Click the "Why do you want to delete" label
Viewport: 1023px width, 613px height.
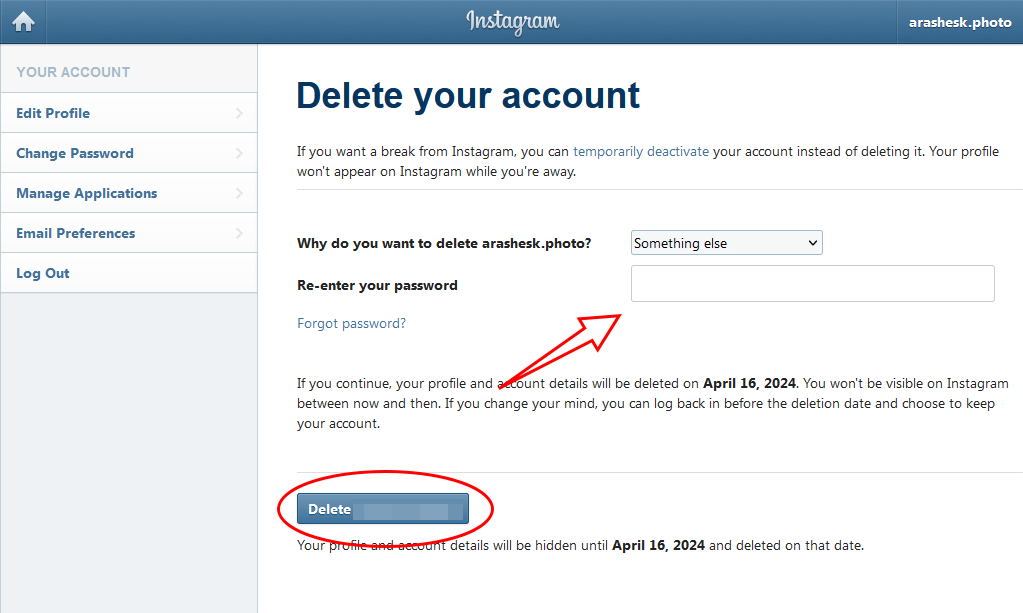tap(444, 243)
